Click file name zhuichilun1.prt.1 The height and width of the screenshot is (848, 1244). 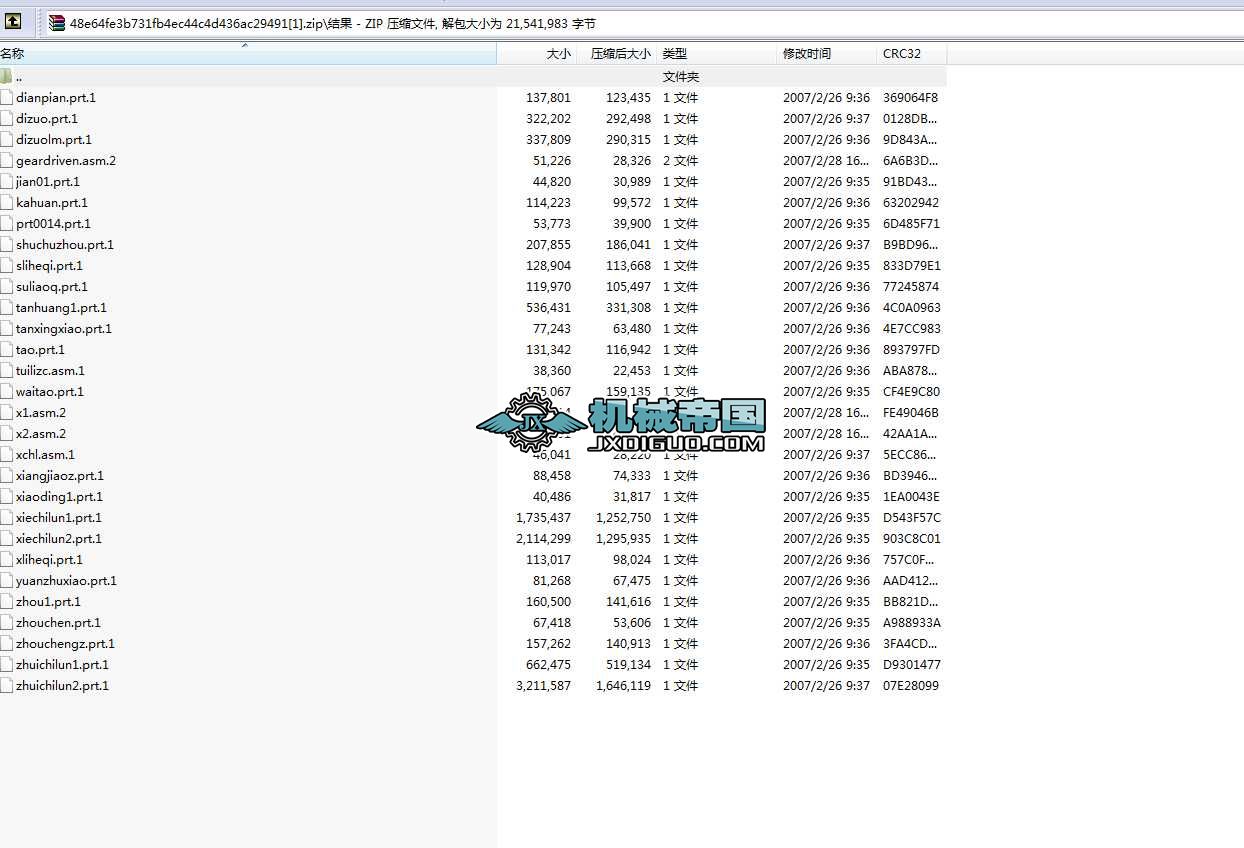coord(62,665)
